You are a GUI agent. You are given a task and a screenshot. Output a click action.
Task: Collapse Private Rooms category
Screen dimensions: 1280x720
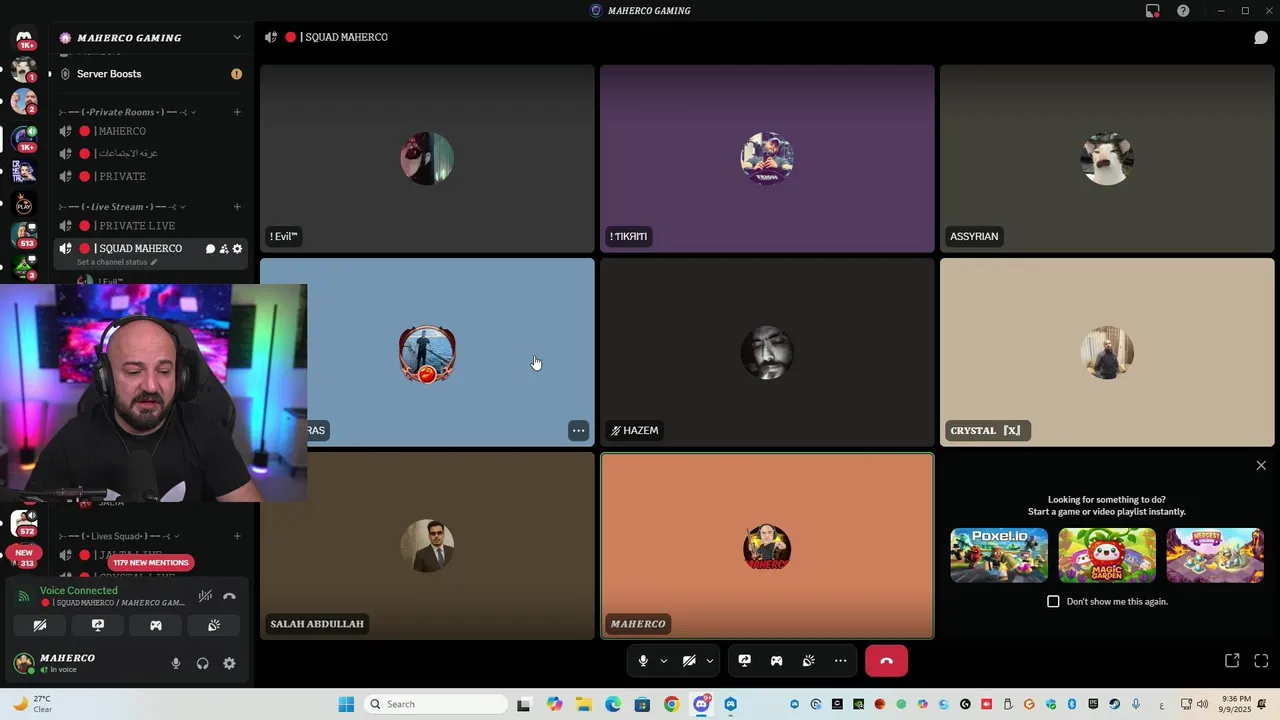tap(127, 112)
